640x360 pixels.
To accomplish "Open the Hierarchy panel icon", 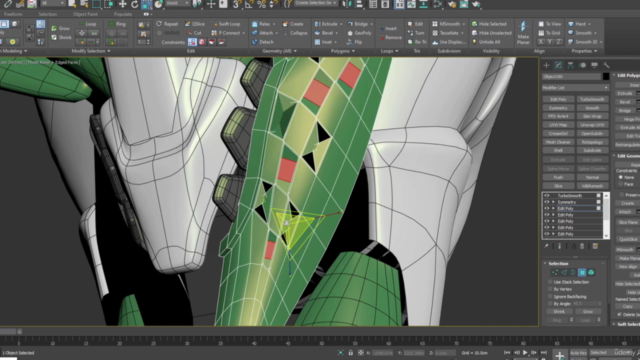I will [570, 65].
